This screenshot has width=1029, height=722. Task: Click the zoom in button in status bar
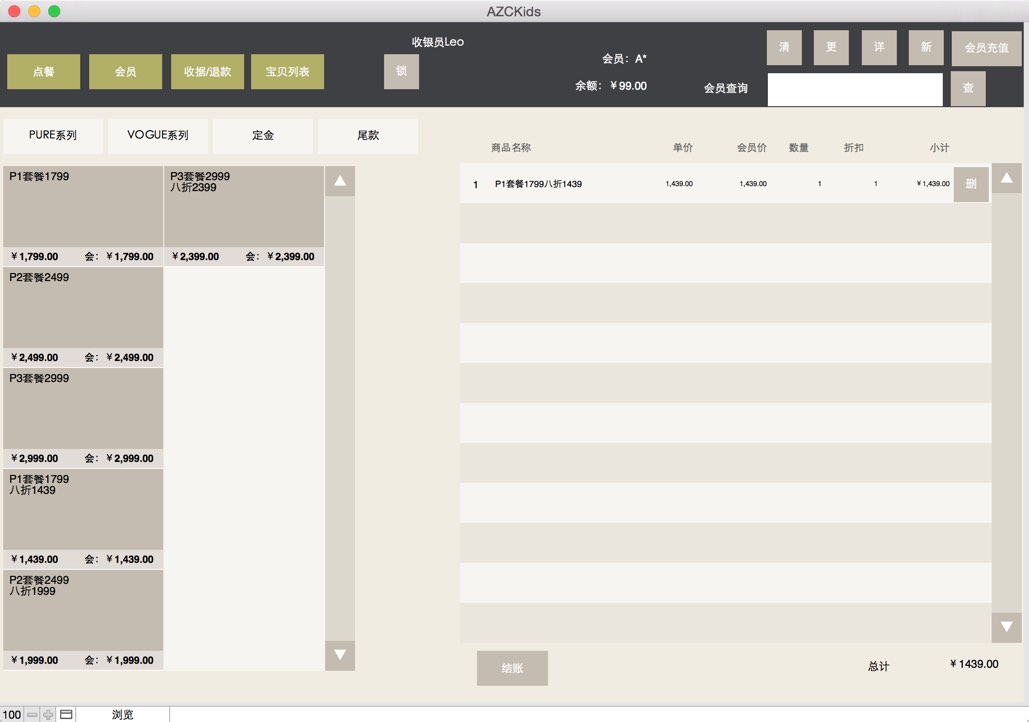(48, 715)
